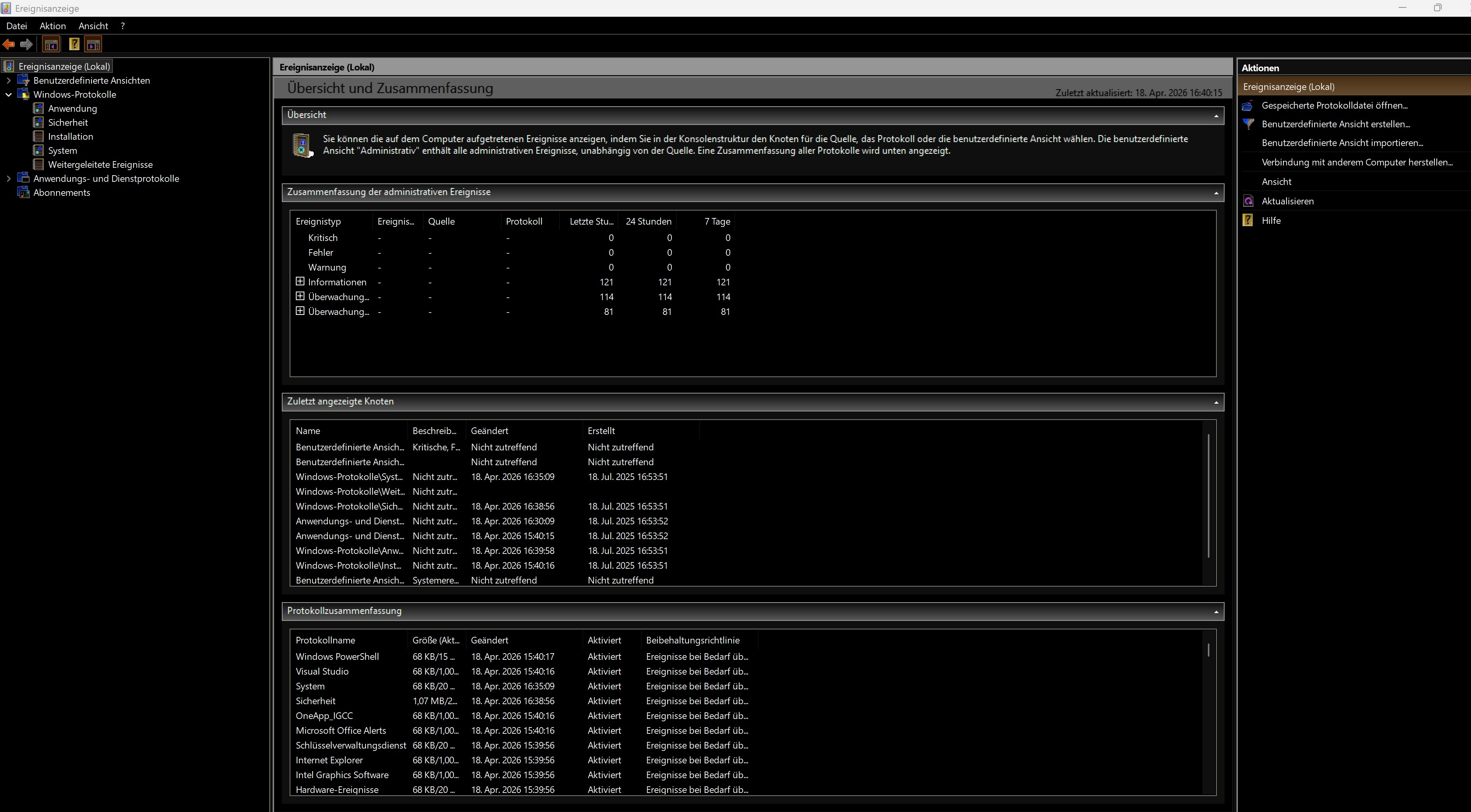
Task: Click the 24 Stunden column header
Action: click(648, 221)
